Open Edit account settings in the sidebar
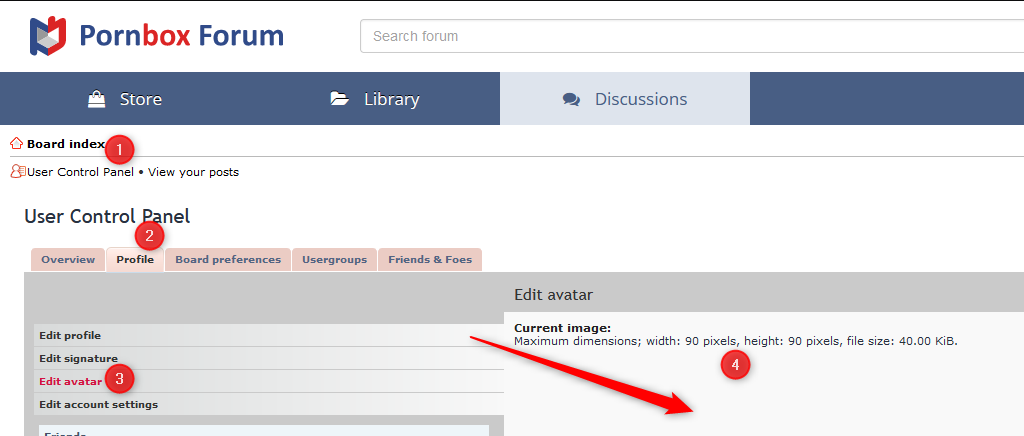 click(98, 404)
